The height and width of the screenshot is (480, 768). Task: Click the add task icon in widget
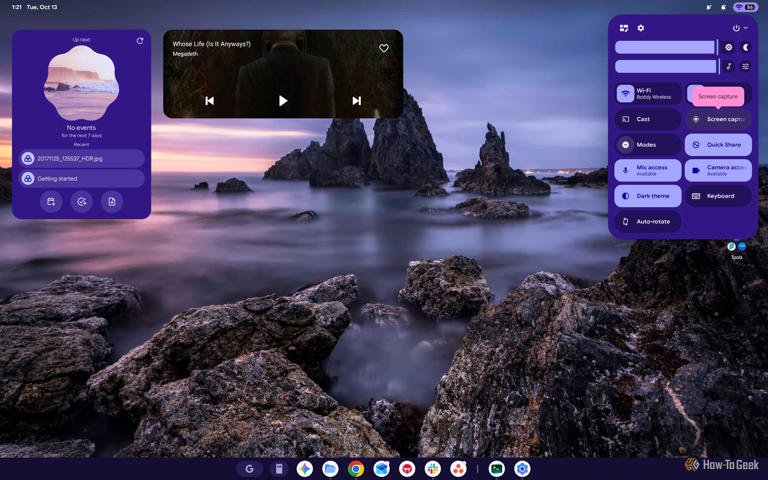point(81,201)
